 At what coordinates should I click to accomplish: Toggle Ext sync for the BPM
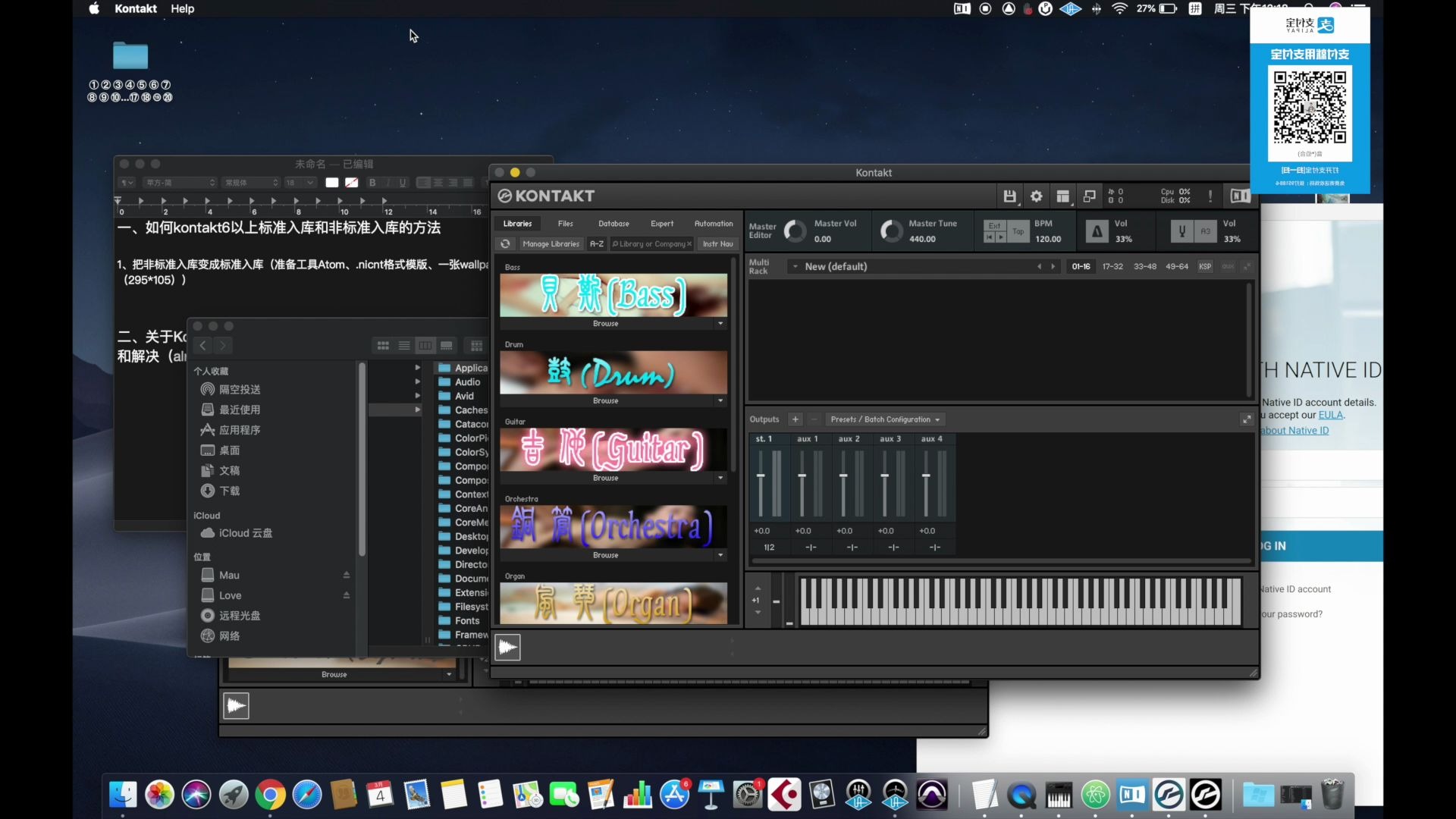coord(994,224)
